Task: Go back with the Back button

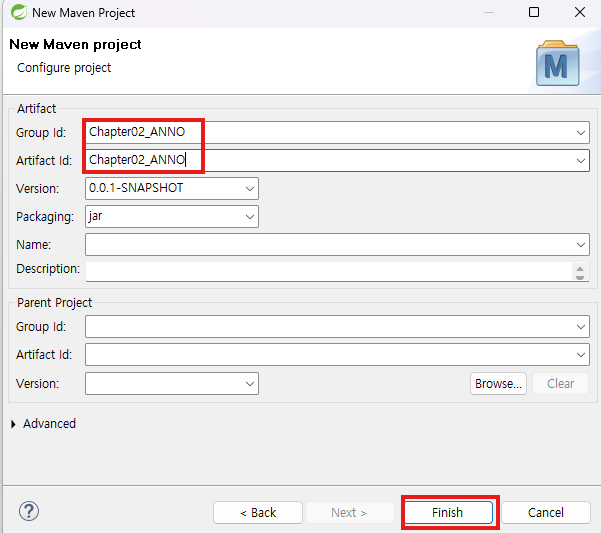Action: [x=258, y=512]
